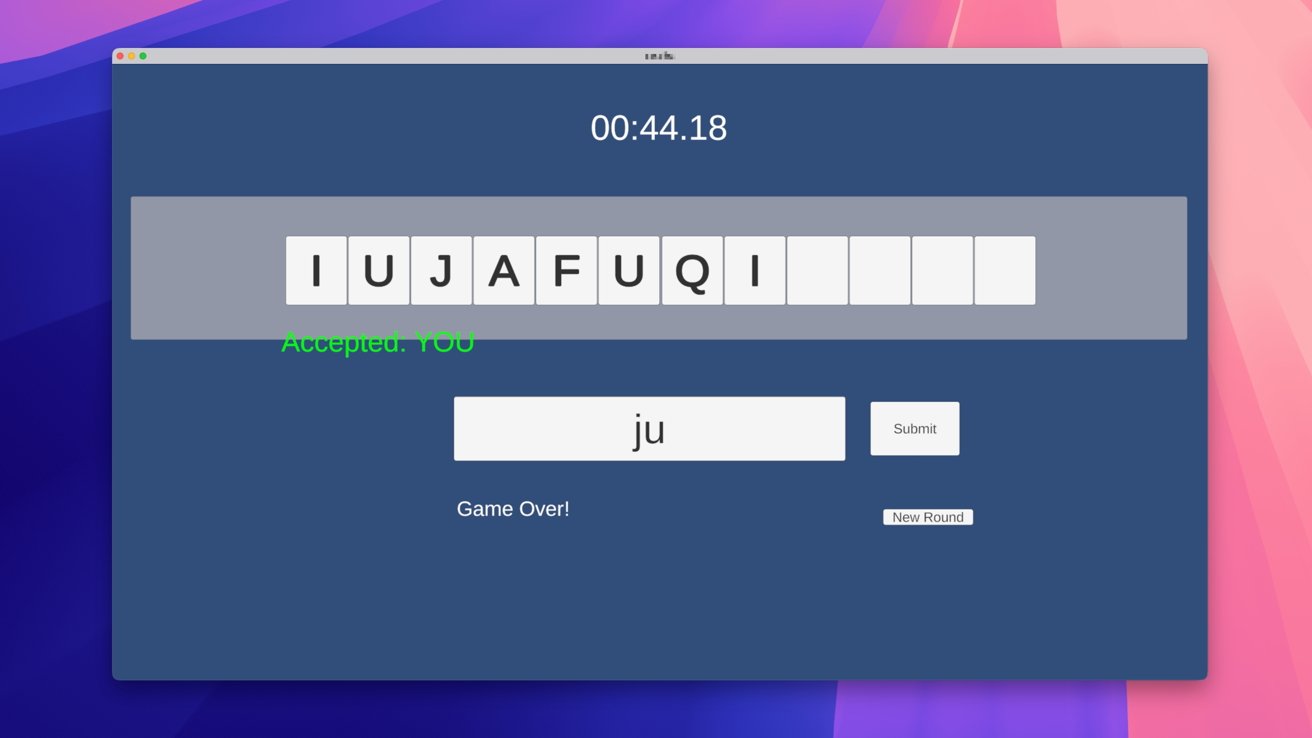This screenshot has width=1312, height=738.
Task: Tap the F letter tile
Action: click(x=566, y=271)
